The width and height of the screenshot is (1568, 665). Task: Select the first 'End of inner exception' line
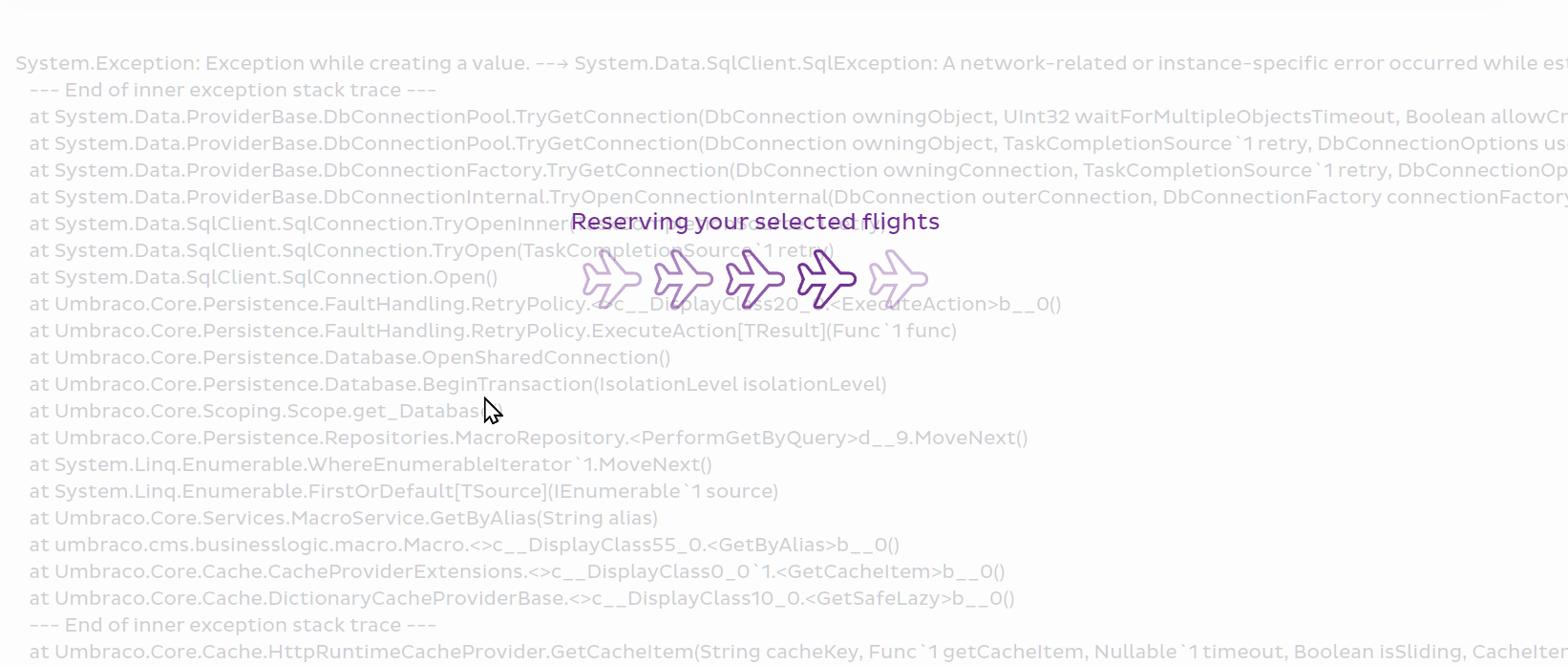point(233,90)
